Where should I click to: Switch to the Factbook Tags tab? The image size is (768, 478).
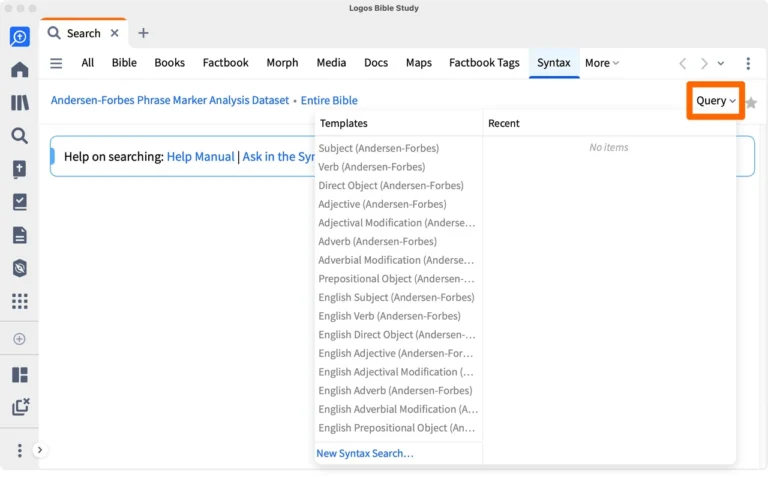coord(484,63)
